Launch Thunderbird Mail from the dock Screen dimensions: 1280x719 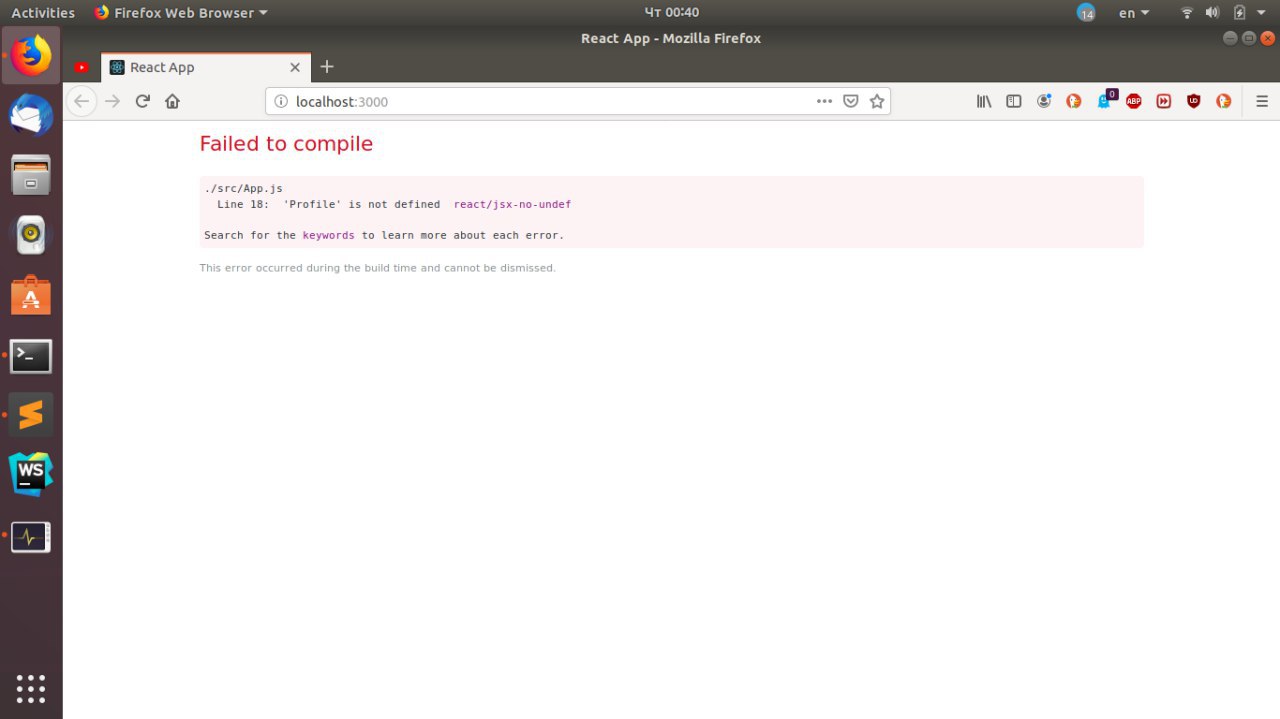[x=31, y=115]
